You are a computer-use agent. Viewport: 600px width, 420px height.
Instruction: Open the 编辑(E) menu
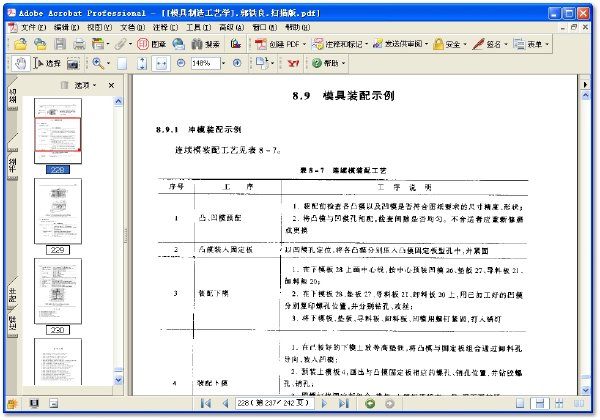pos(66,27)
